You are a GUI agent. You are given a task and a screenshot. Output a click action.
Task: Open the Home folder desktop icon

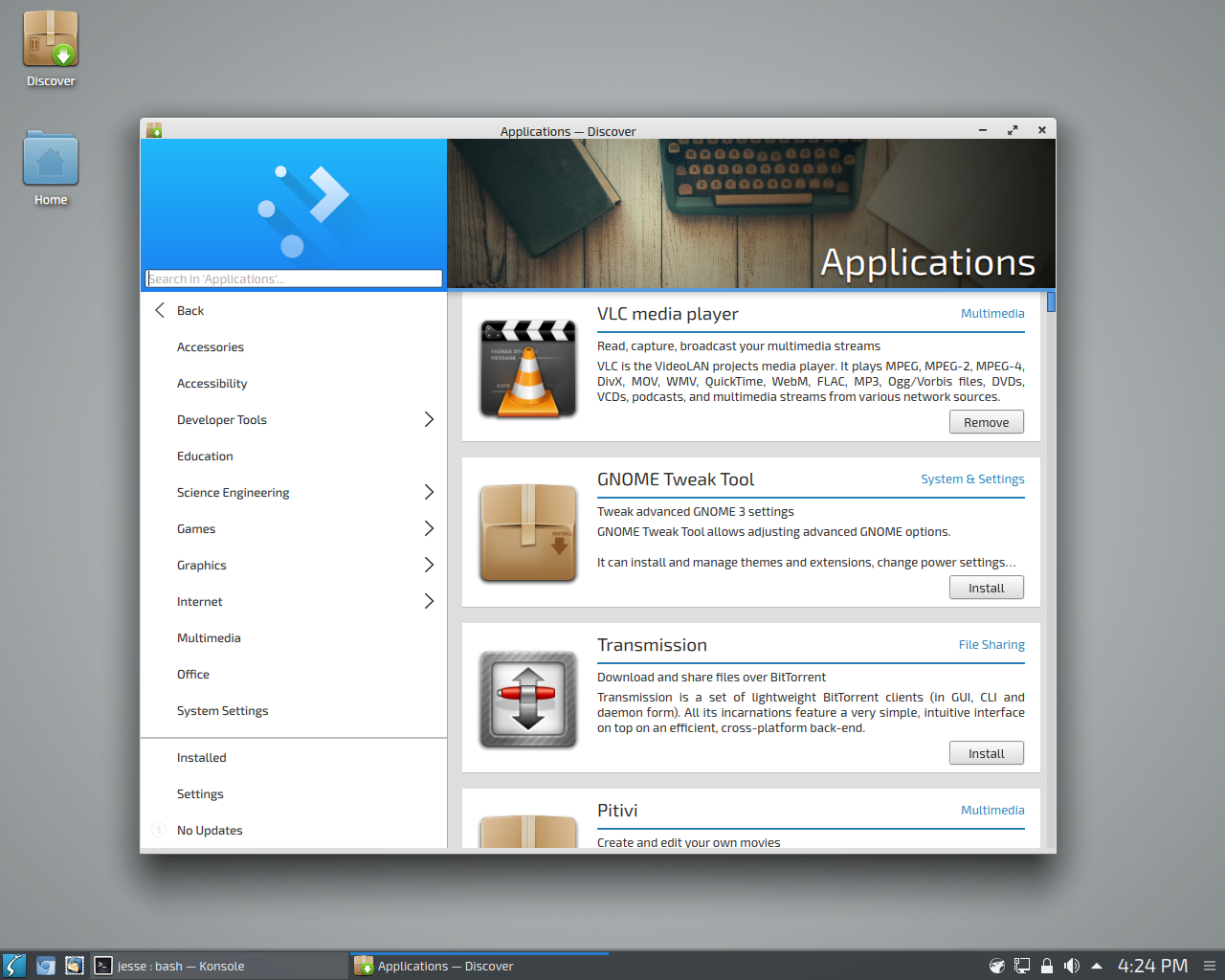click(x=51, y=168)
